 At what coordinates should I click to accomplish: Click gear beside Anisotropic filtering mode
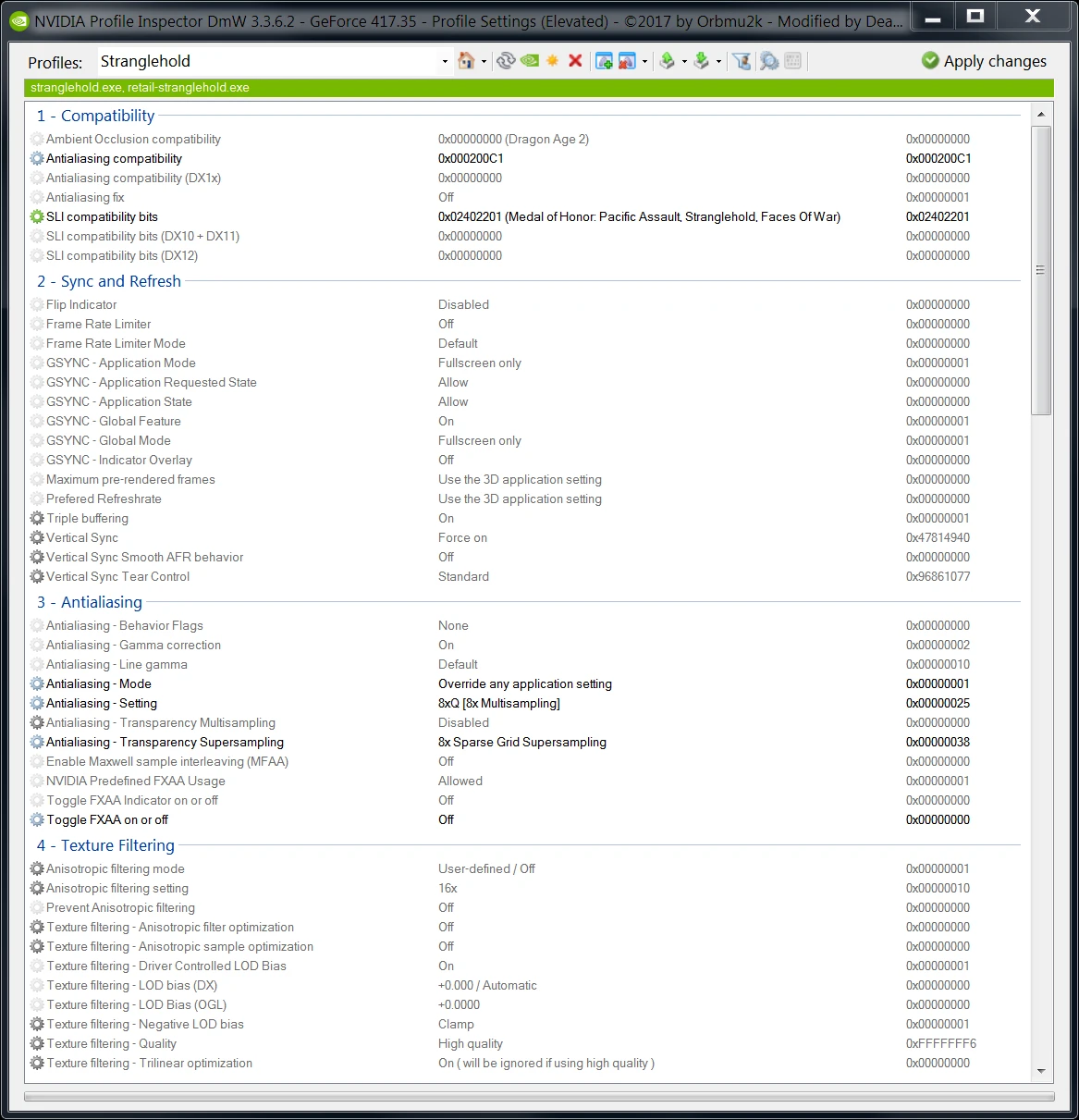tap(37, 868)
